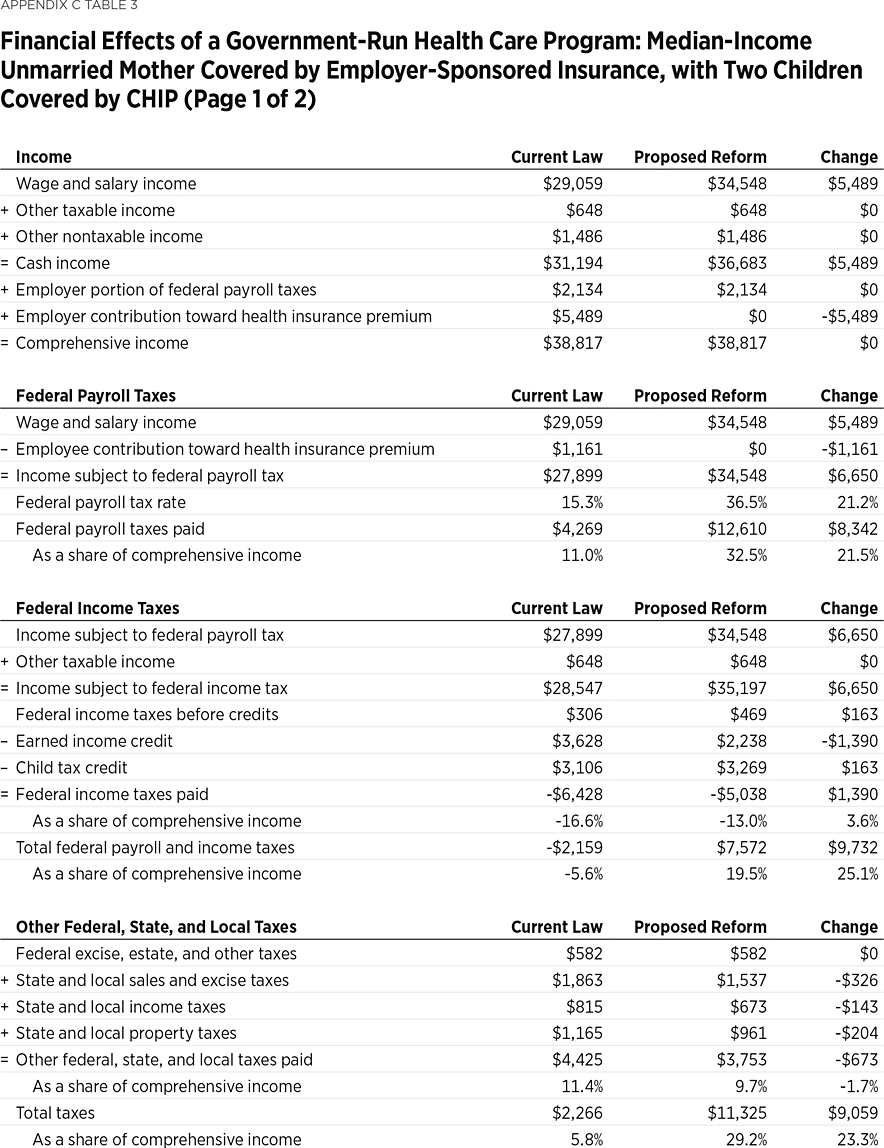Click 'Other Federal, State, and Local Taxes' header
The width and height of the screenshot is (884, 1148).
pyautogui.click(x=156, y=927)
